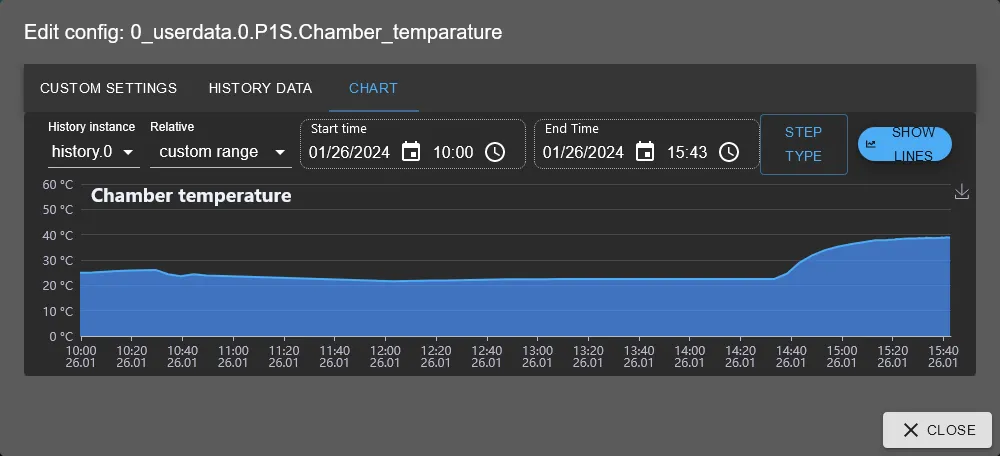Click the X icon on Close button
The height and width of the screenshot is (456, 1000).
click(910, 430)
